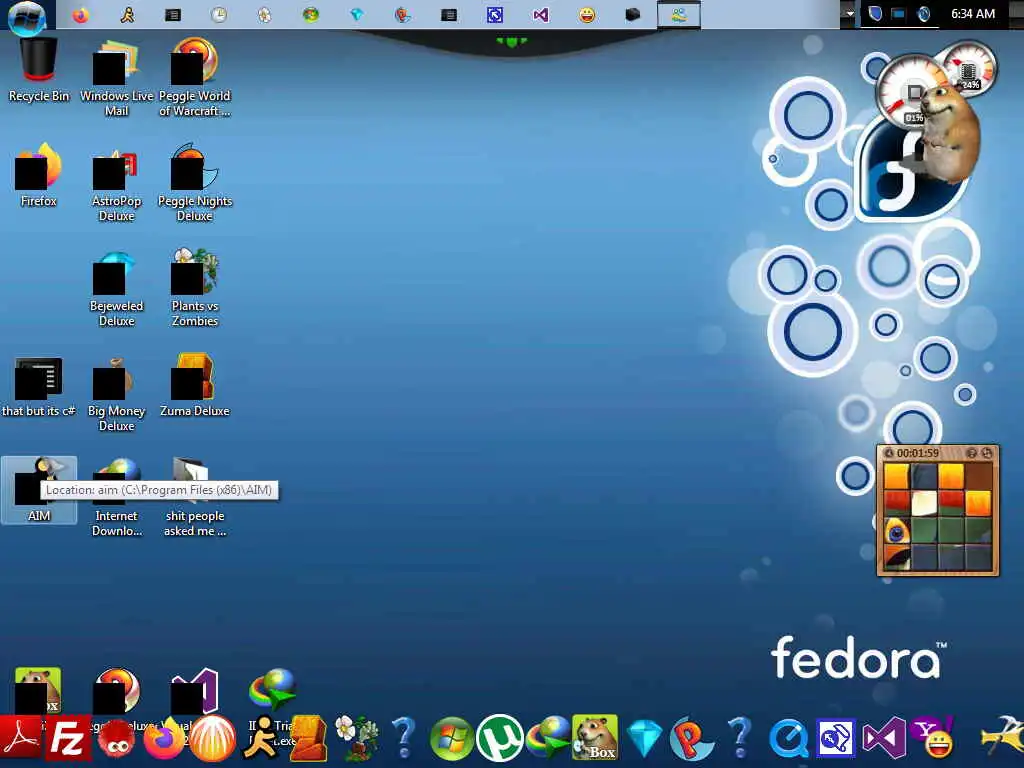Select the Zuma Deluxe desktop icon

(195, 385)
